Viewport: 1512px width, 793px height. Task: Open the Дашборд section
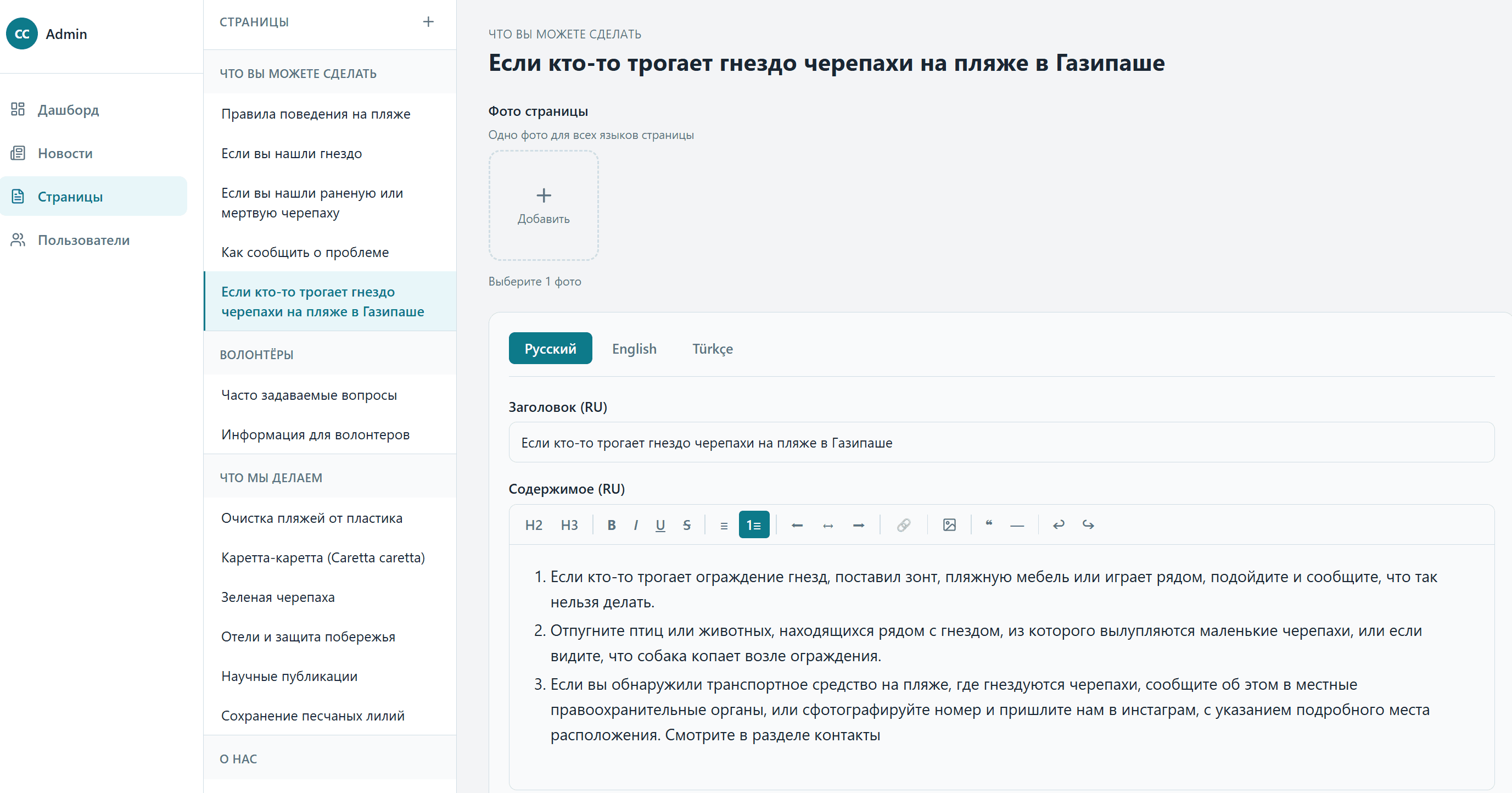pos(94,109)
